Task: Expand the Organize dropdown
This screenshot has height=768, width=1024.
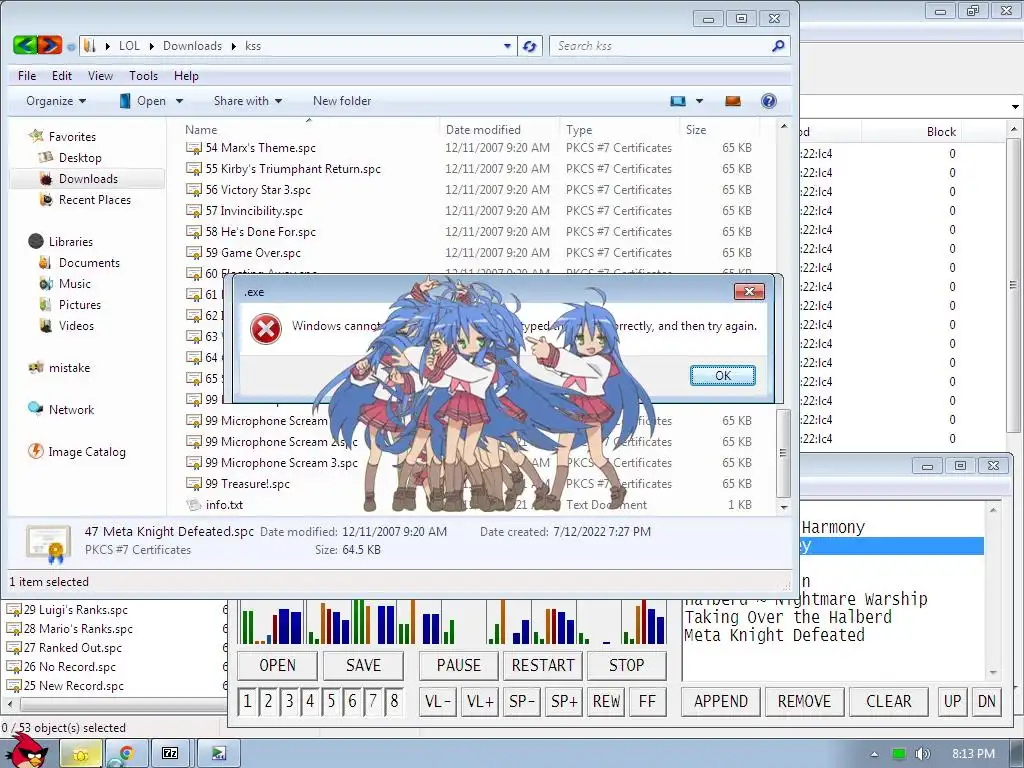Action: [x=56, y=101]
